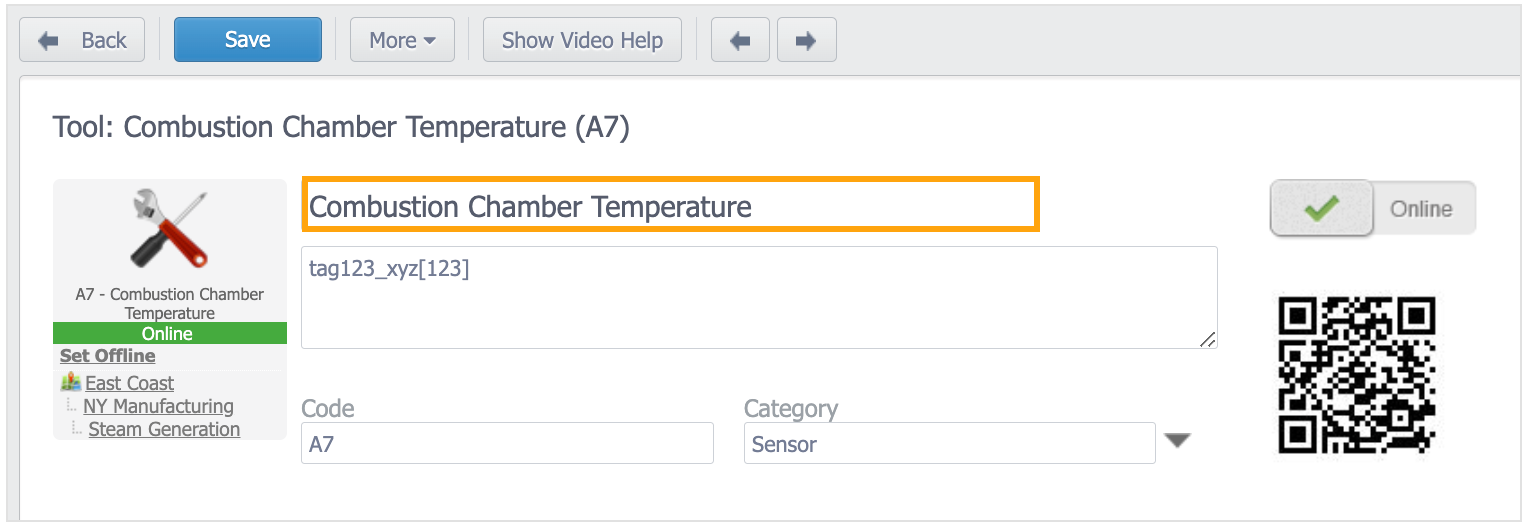This screenshot has height=528, width=1526.
Task: Select NY Manufacturing in the tree
Action: 158,406
